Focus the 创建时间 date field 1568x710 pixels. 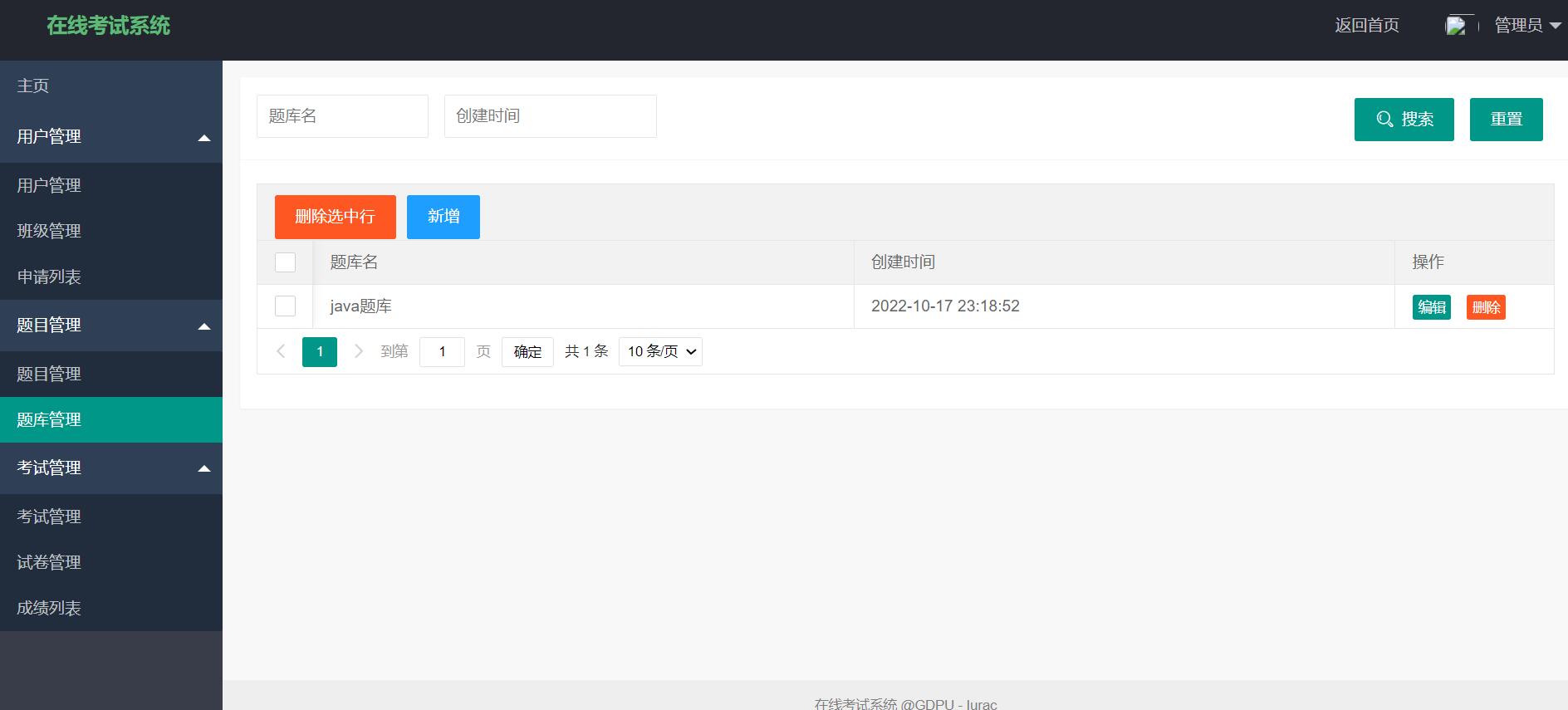pos(551,116)
